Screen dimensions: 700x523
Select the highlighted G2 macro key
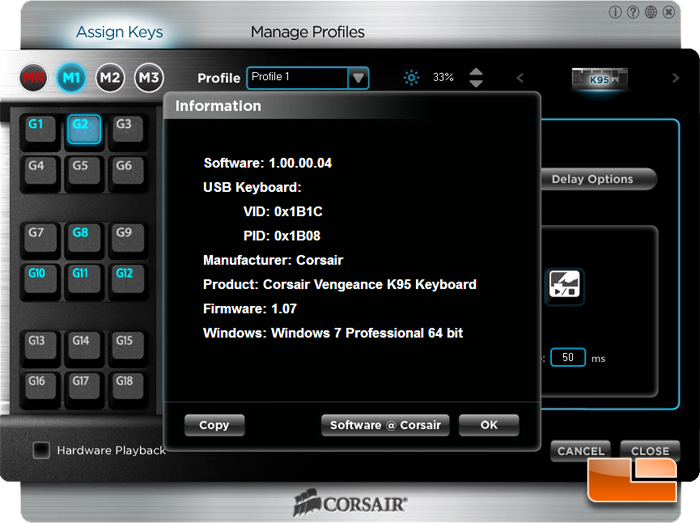coord(84,129)
